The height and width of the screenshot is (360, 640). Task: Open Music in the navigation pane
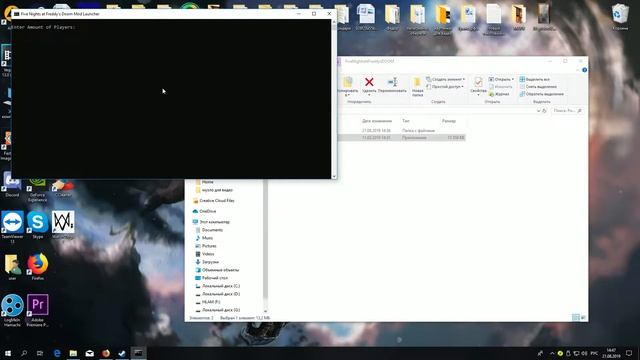[204, 238]
